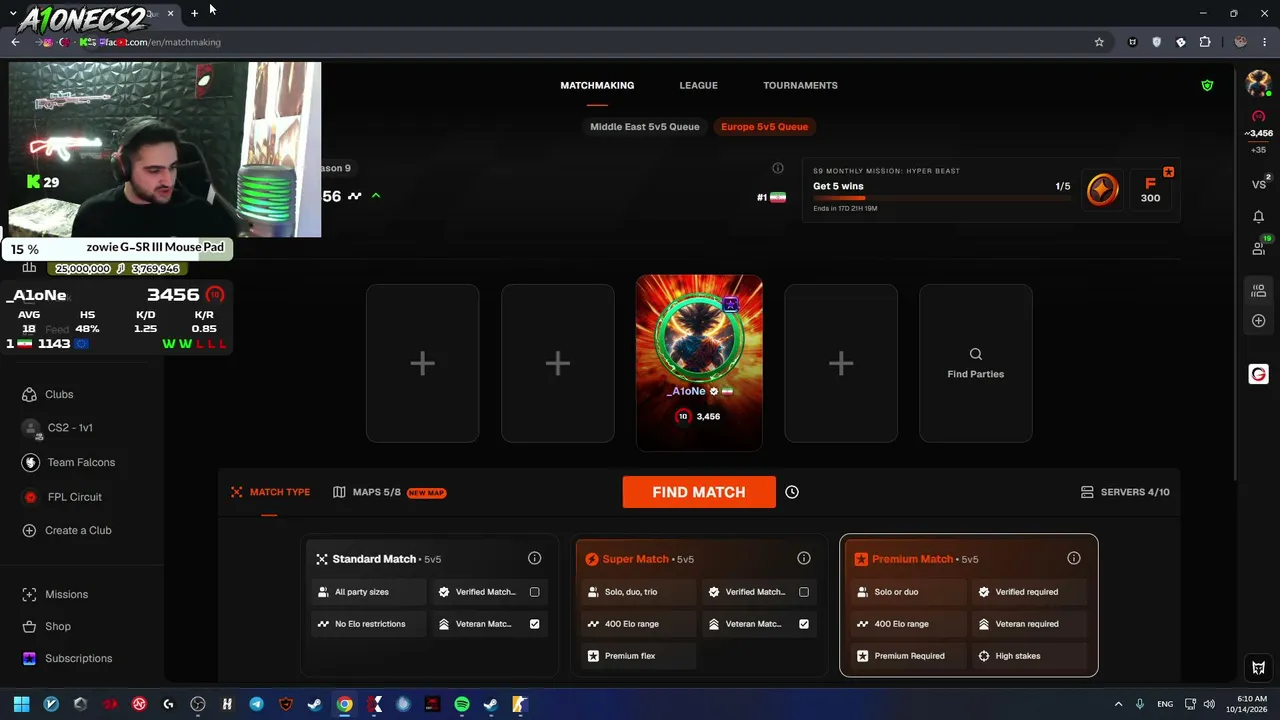Select the Europe 5v5 Queue
1280x720 pixels.
point(764,127)
